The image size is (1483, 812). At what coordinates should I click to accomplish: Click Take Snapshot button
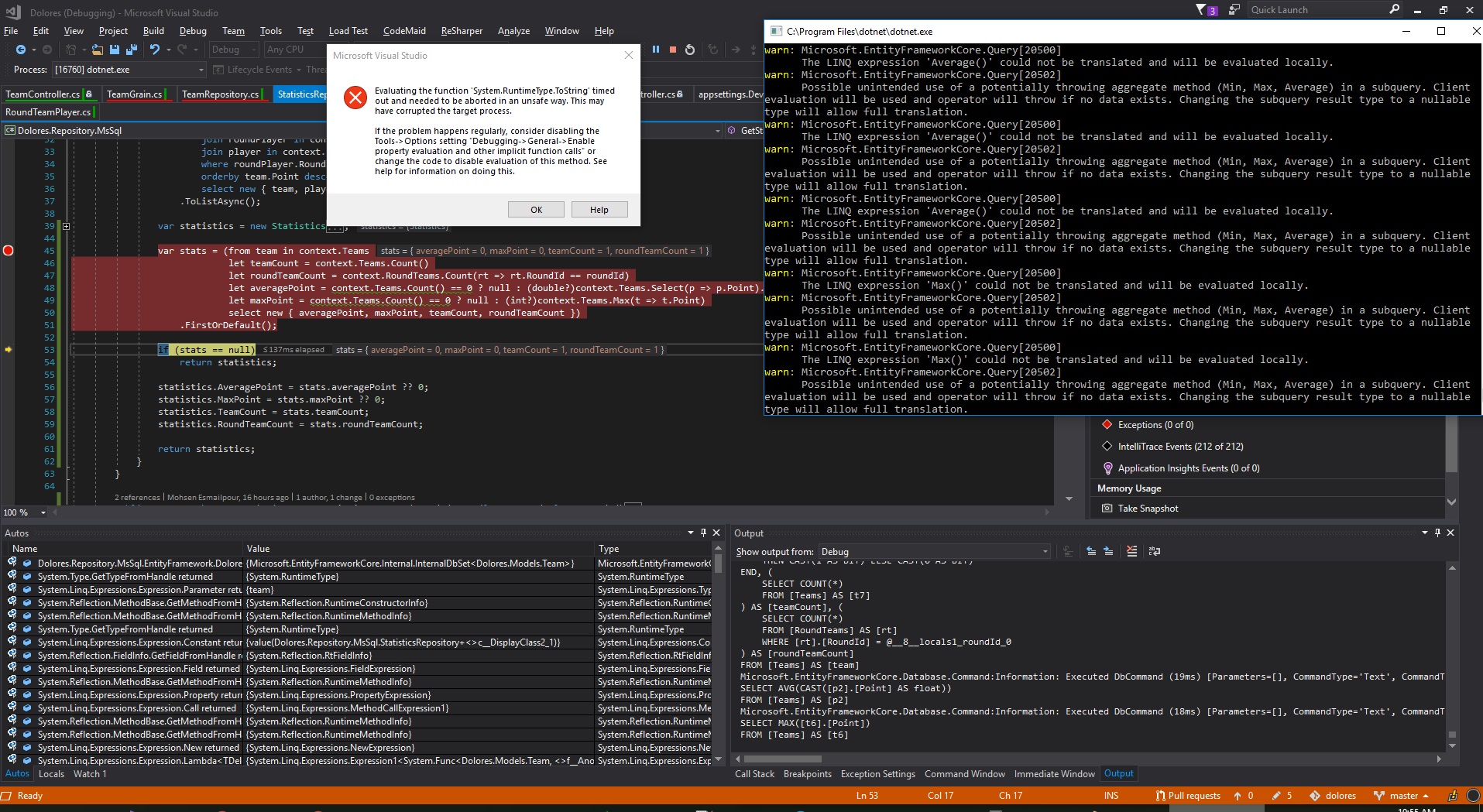[1140, 509]
